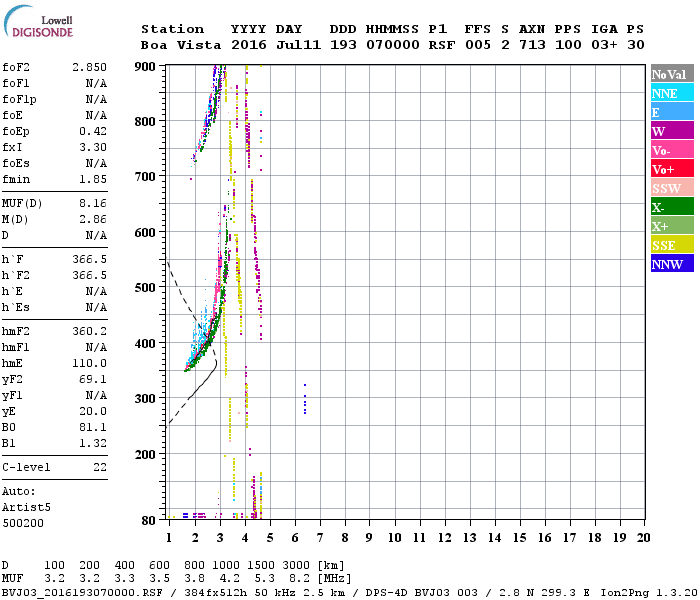Click the MUF 8.2 value for 3000 km

pyautogui.click(x=300, y=579)
